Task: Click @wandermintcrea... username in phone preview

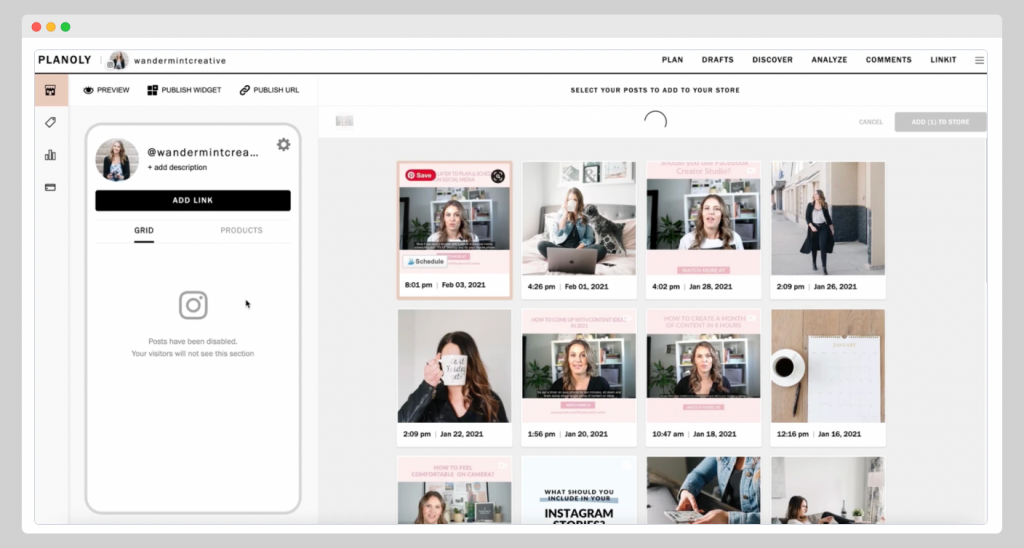Action: pos(202,152)
